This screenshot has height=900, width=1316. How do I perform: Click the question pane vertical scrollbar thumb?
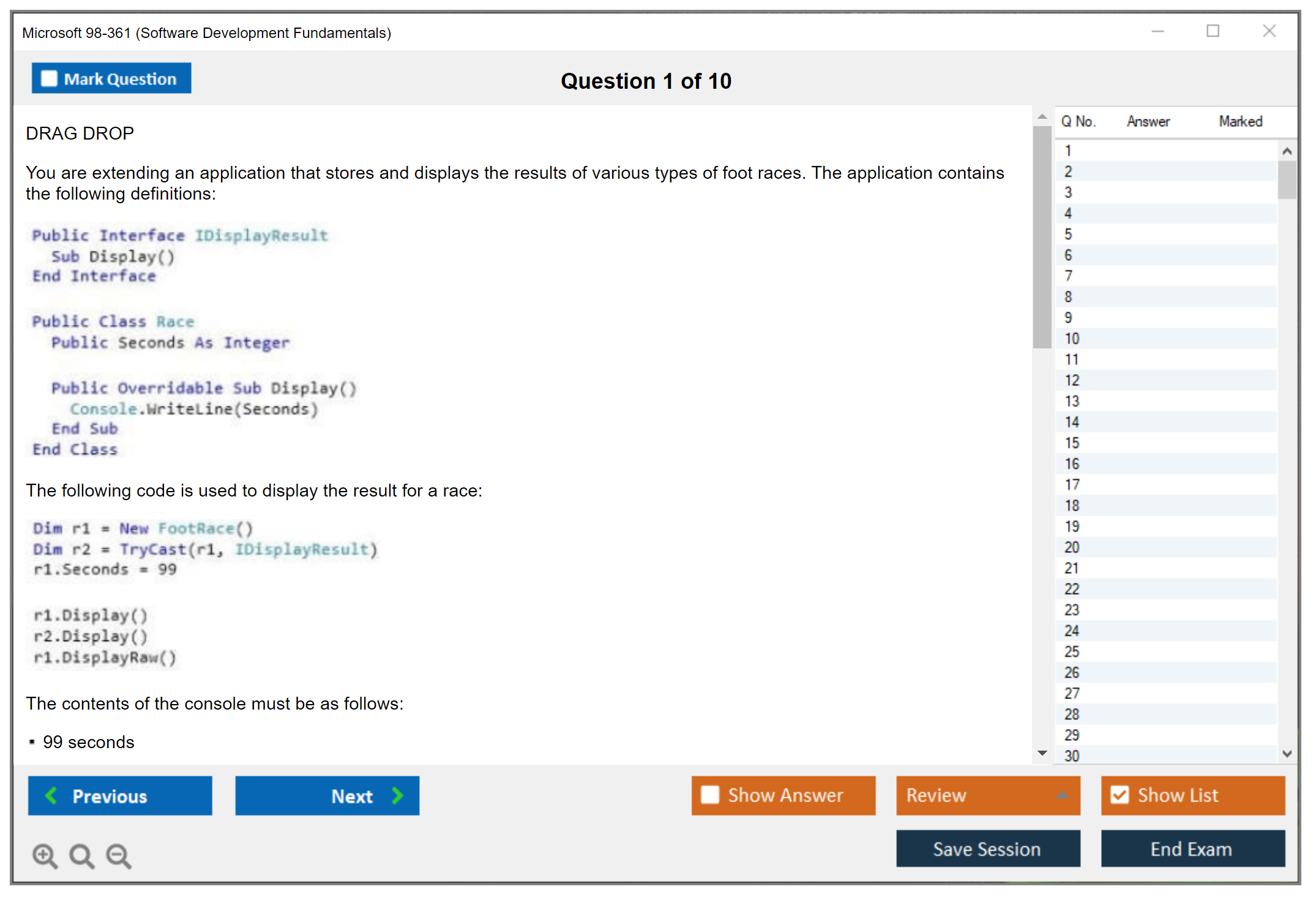click(x=1042, y=236)
